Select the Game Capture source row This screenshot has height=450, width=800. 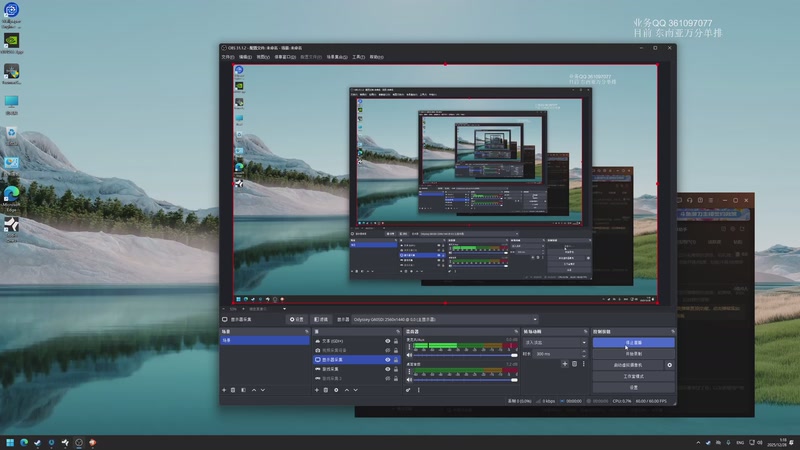click(356, 369)
